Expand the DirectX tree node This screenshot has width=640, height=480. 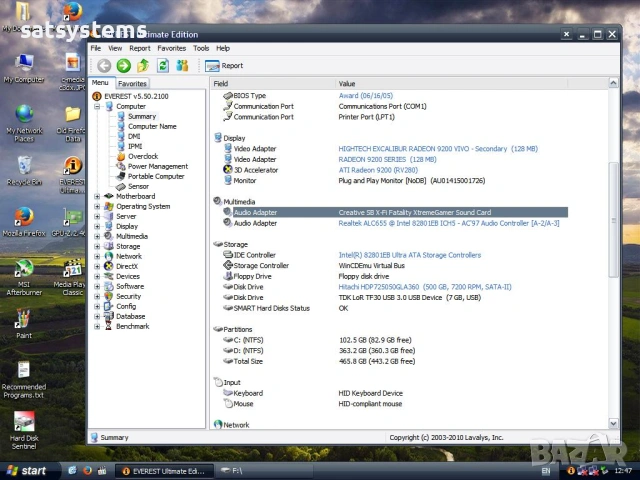[97, 266]
